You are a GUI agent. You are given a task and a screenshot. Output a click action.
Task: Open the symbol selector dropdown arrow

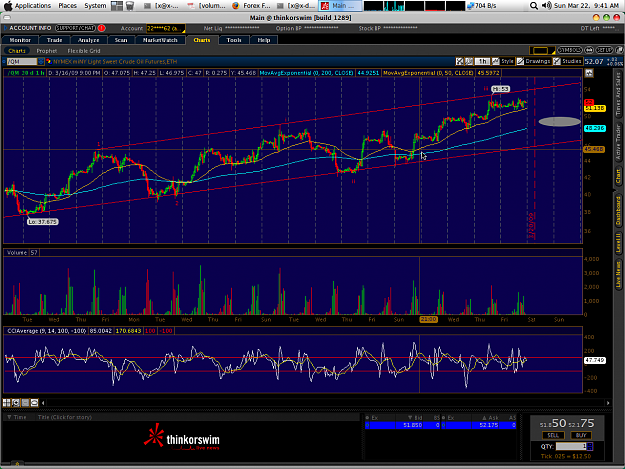tap(41, 62)
